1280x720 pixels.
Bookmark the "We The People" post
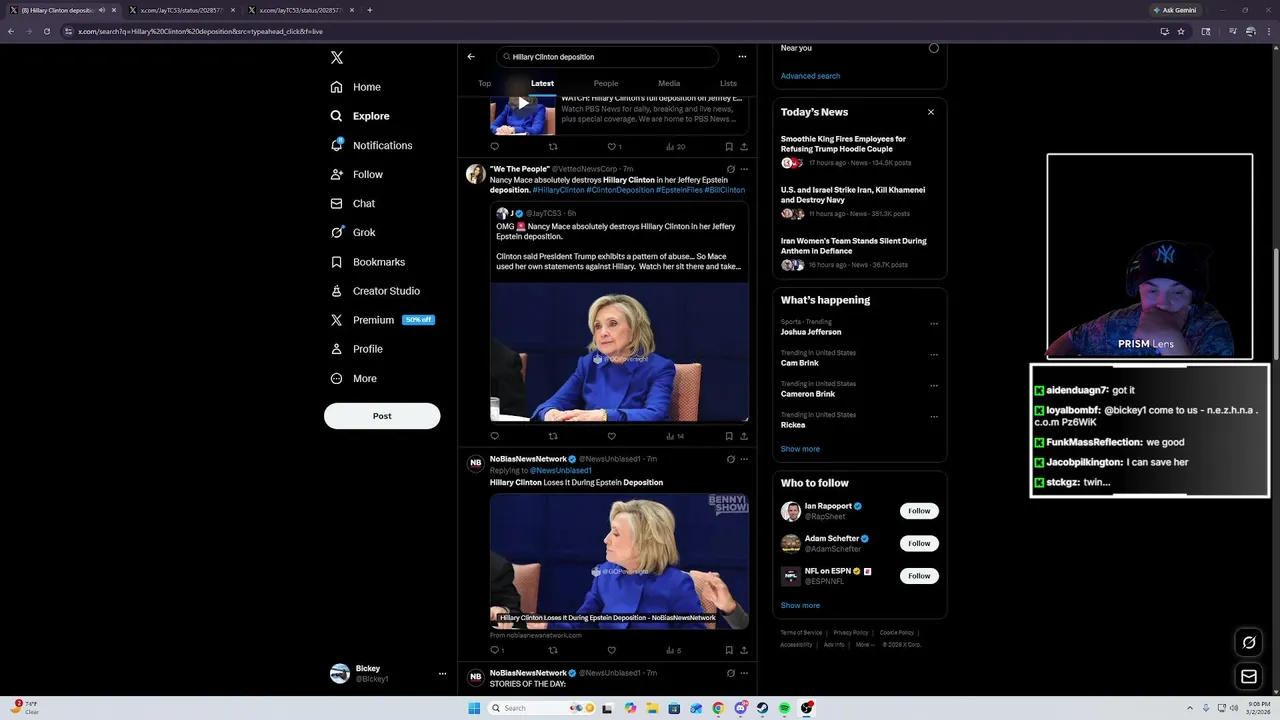[x=729, y=436]
